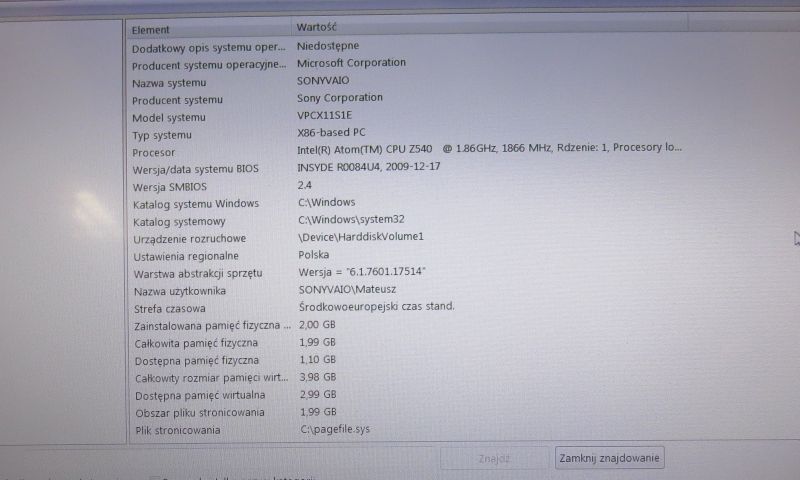The height and width of the screenshot is (480, 800).
Task: Select the Obszar pliku stronicowania label
Action: coord(200,413)
